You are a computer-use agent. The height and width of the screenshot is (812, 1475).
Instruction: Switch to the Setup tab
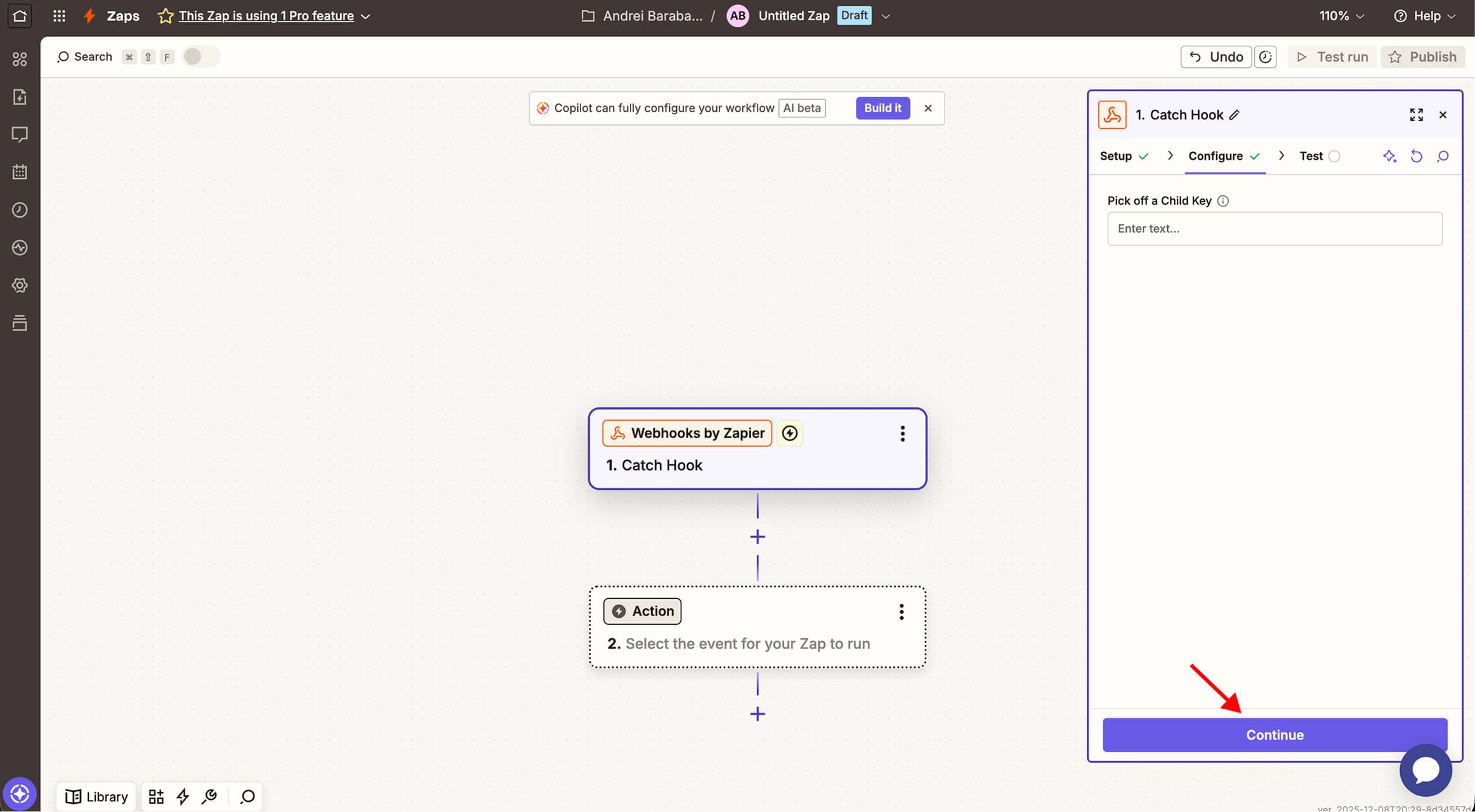[x=1115, y=156]
